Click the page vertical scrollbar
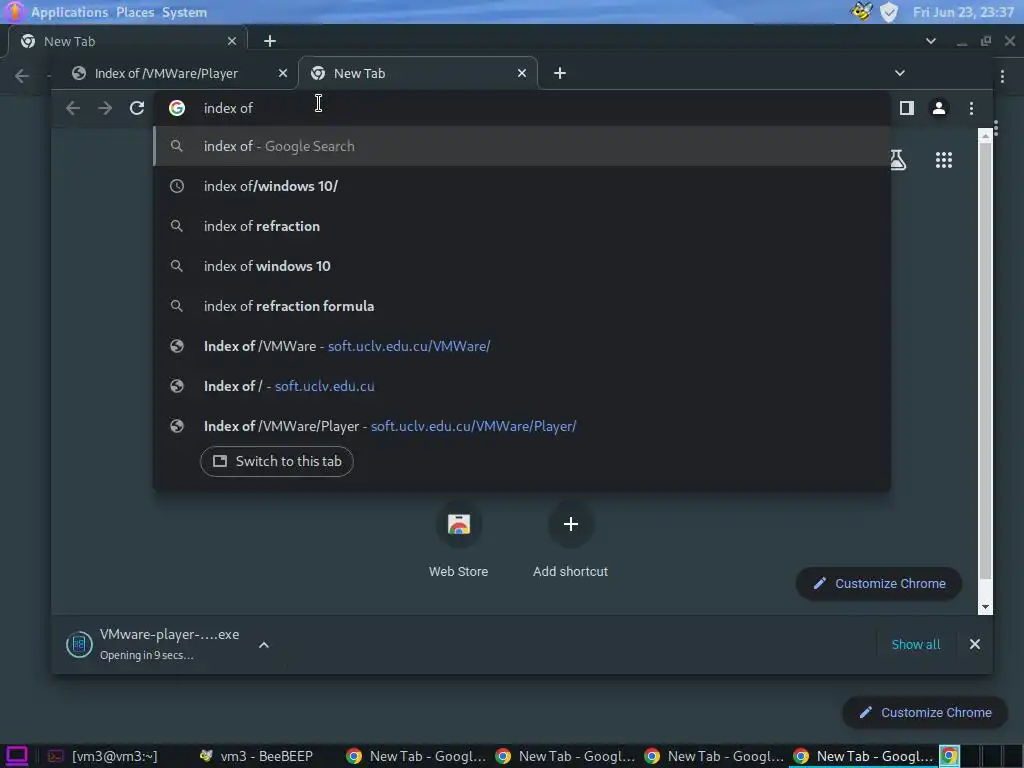 coord(985,360)
